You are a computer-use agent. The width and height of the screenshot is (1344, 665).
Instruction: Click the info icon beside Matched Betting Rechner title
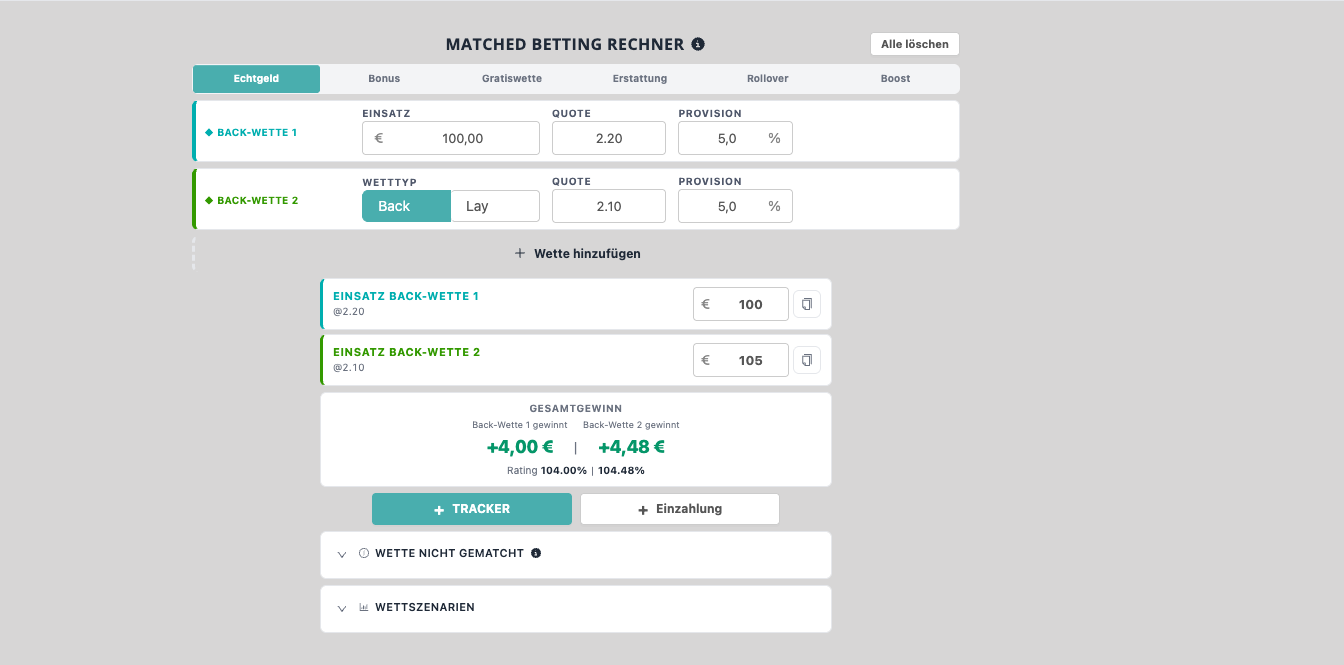698,44
